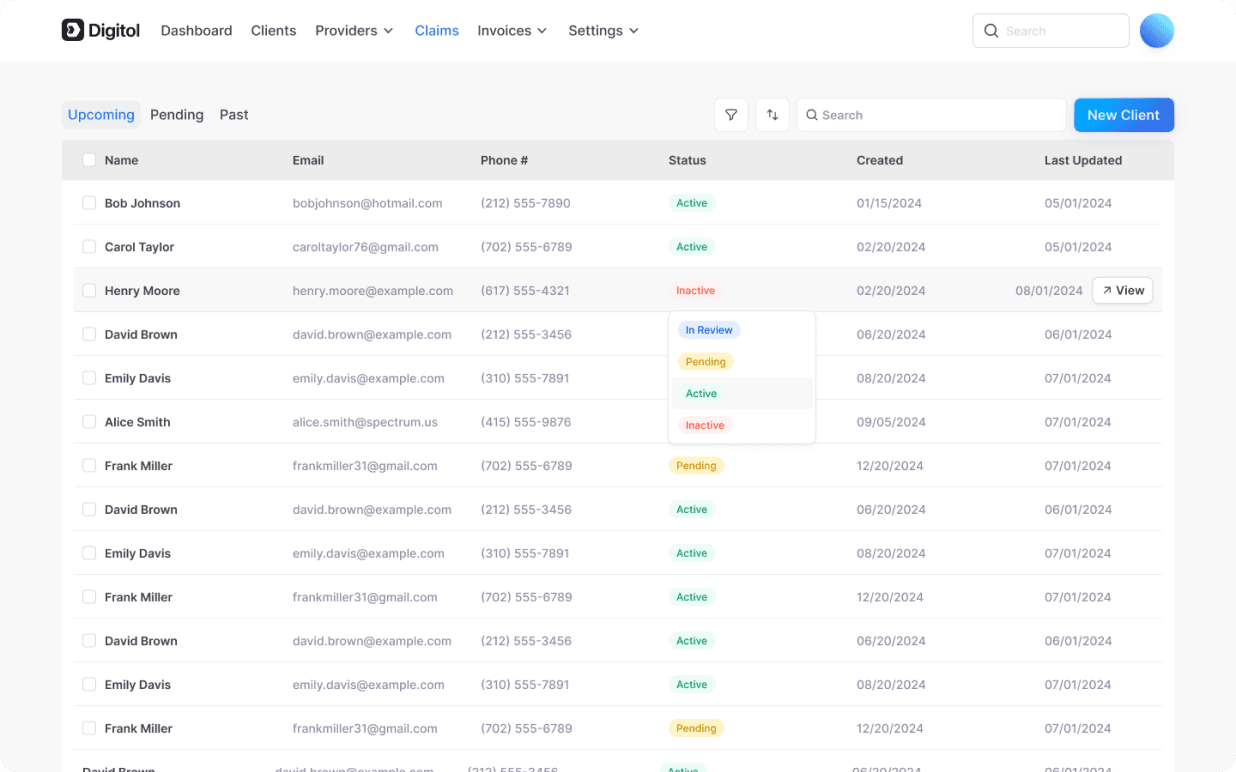Open Clients in top navigation

pos(273,31)
